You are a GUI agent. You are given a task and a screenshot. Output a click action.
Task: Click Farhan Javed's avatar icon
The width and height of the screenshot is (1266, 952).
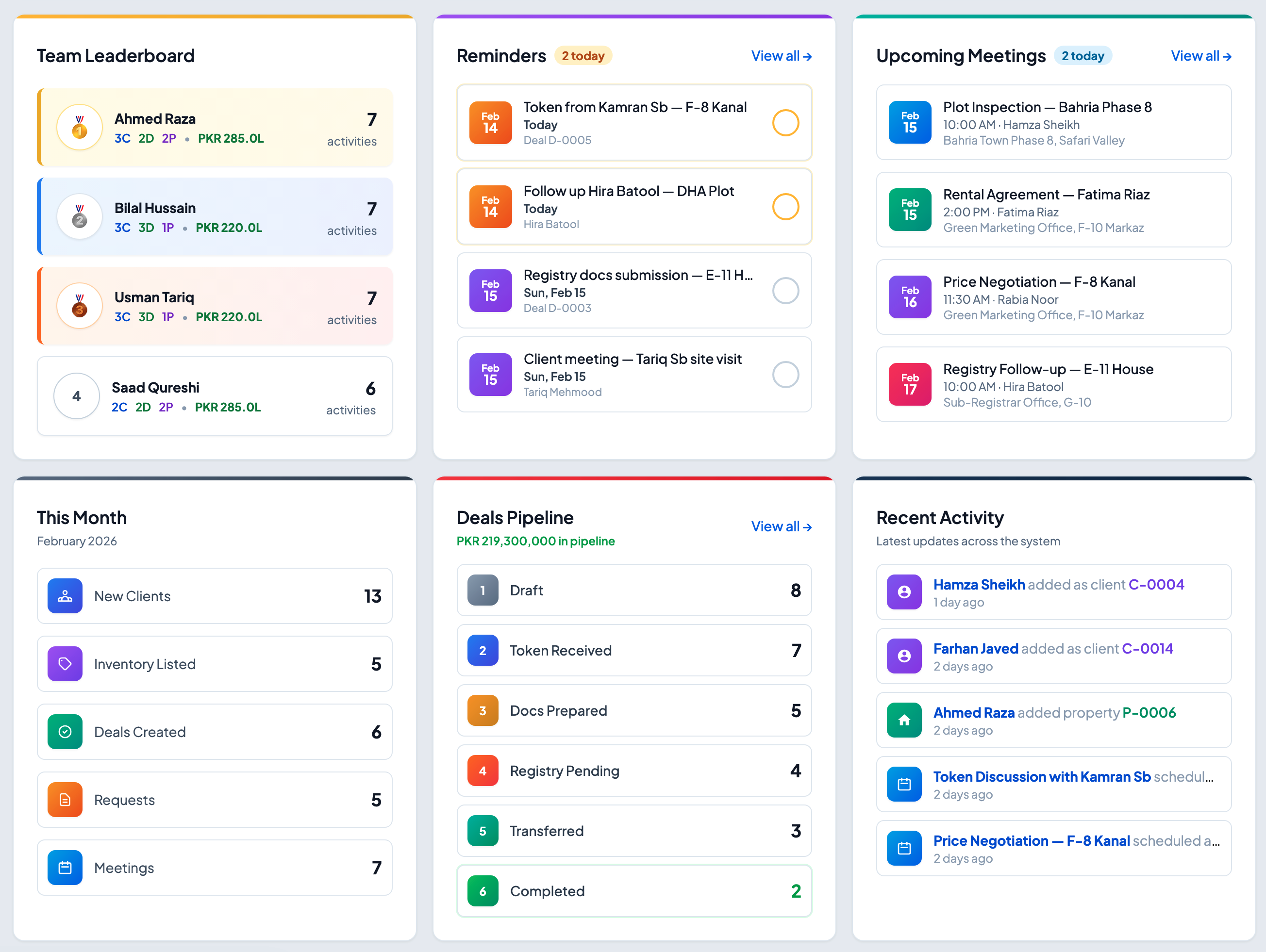tap(904, 656)
